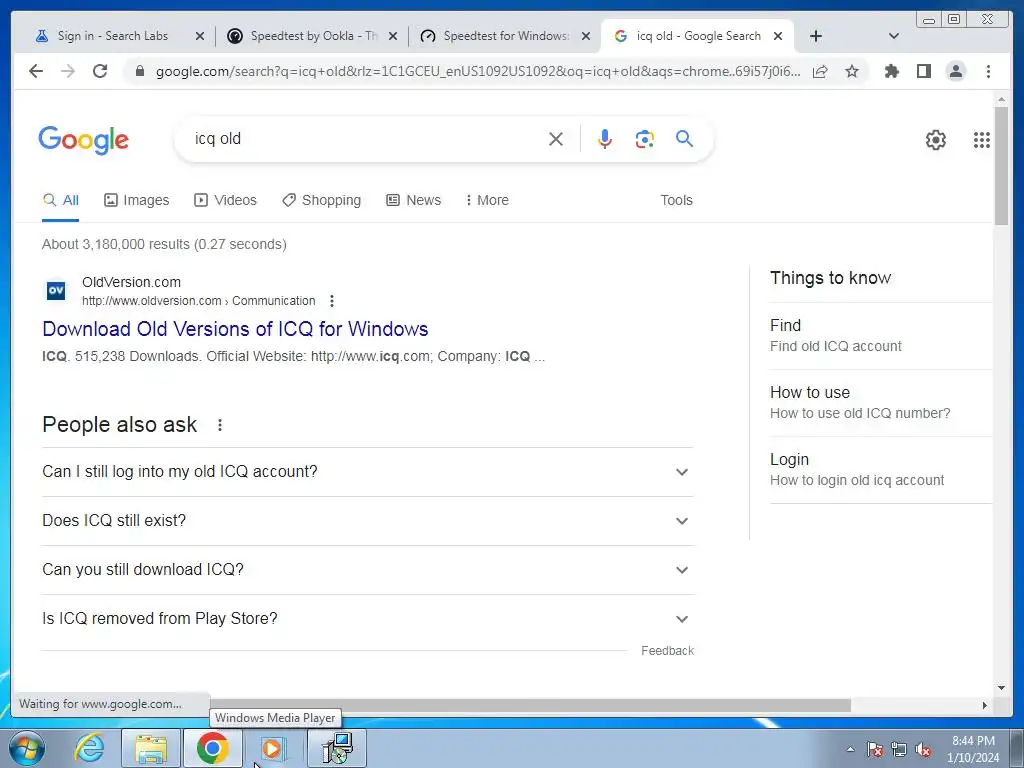Close the Sign in - Search Labs tab
Image resolution: width=1024 pixels, height=768 pixels.
click(200, 36)
